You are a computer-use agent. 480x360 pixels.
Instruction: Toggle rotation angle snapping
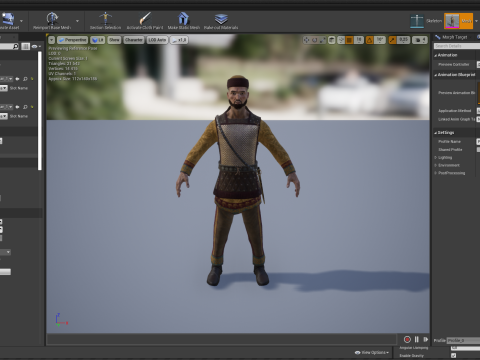370,40
